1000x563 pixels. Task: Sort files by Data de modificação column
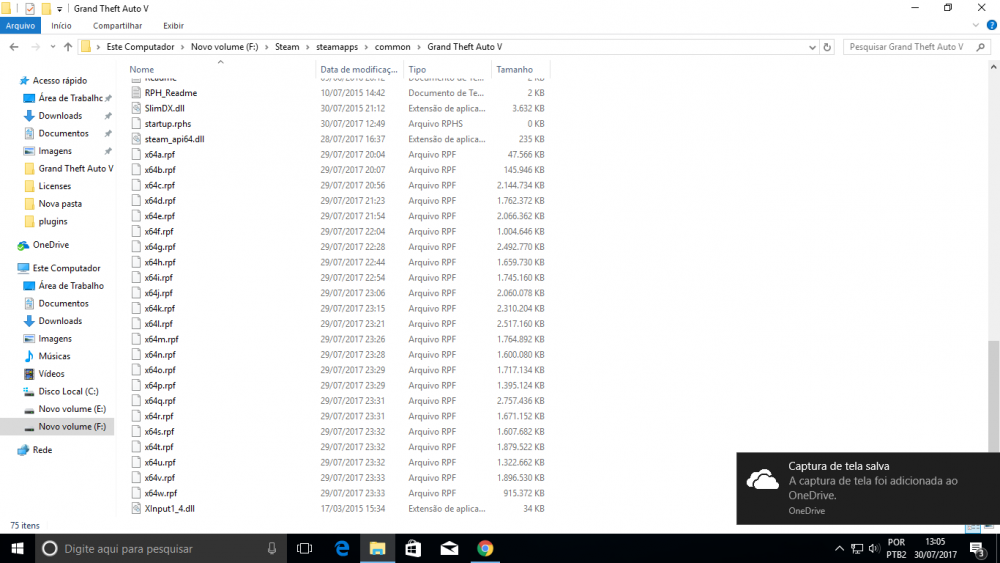[359, 69]
